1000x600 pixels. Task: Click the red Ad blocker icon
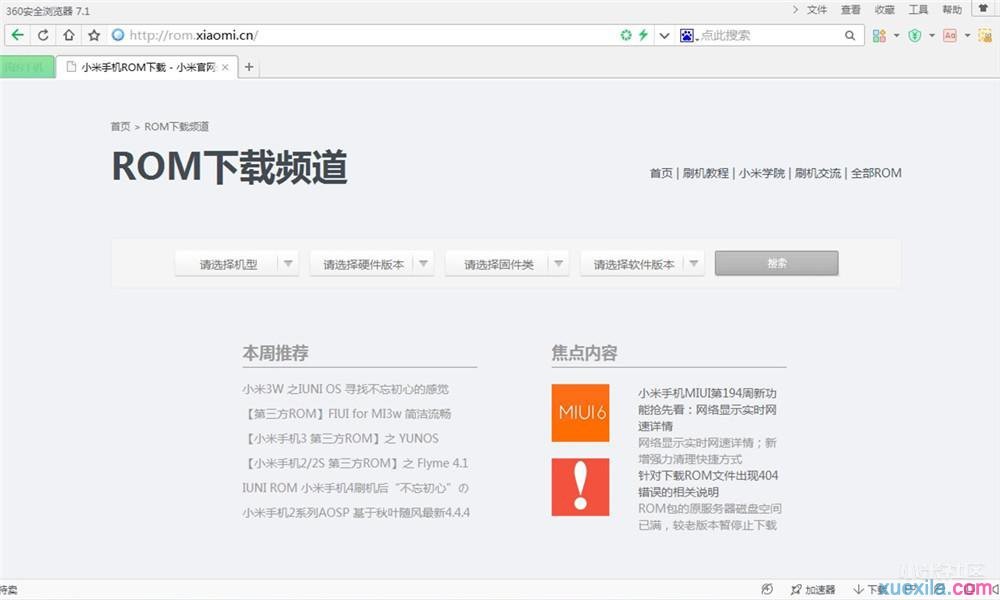coord(950,36)
